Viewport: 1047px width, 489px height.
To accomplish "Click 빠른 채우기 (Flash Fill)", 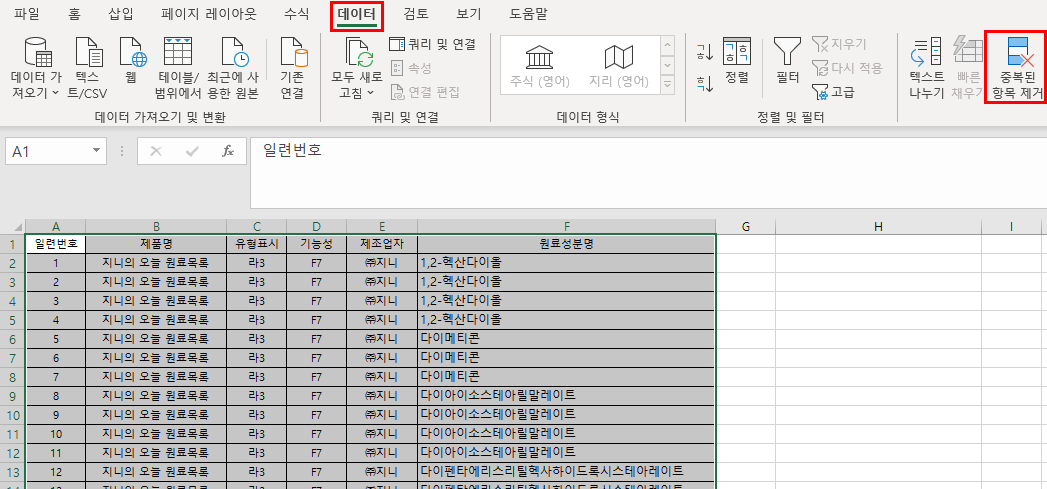I will 967,68.
